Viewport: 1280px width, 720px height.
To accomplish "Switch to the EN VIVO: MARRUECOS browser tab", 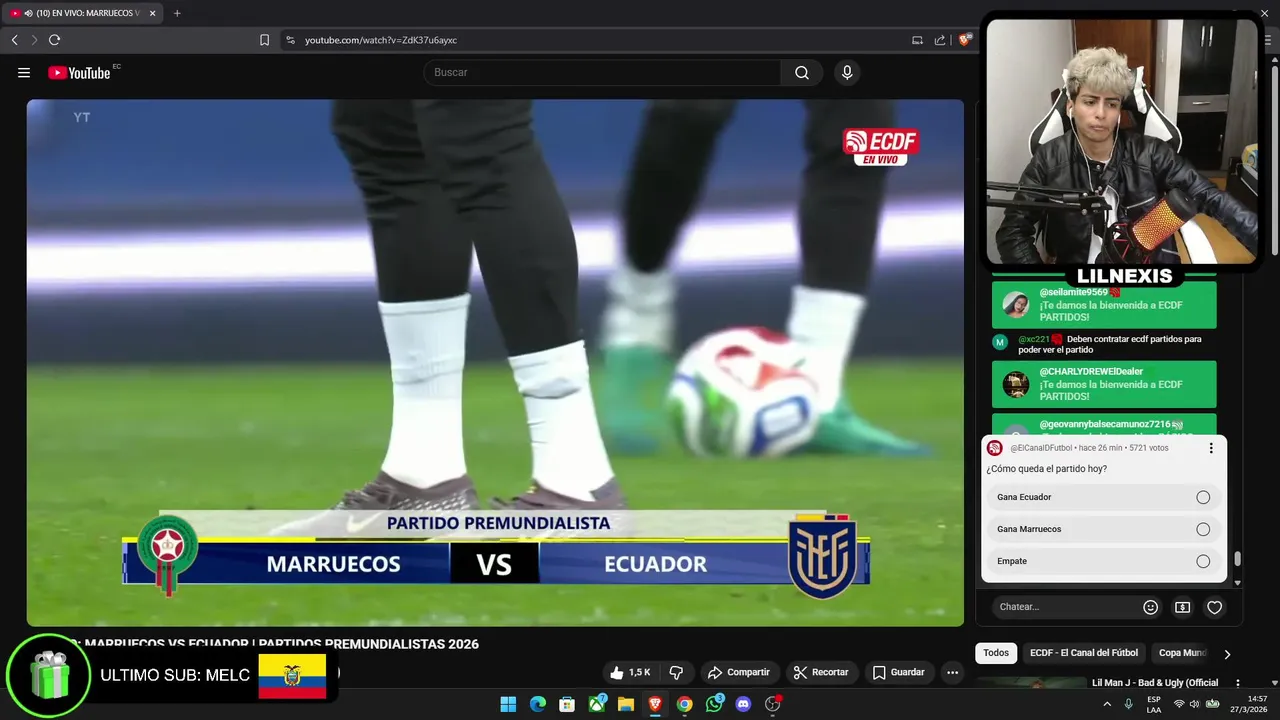I will click(x=80, y=13).
